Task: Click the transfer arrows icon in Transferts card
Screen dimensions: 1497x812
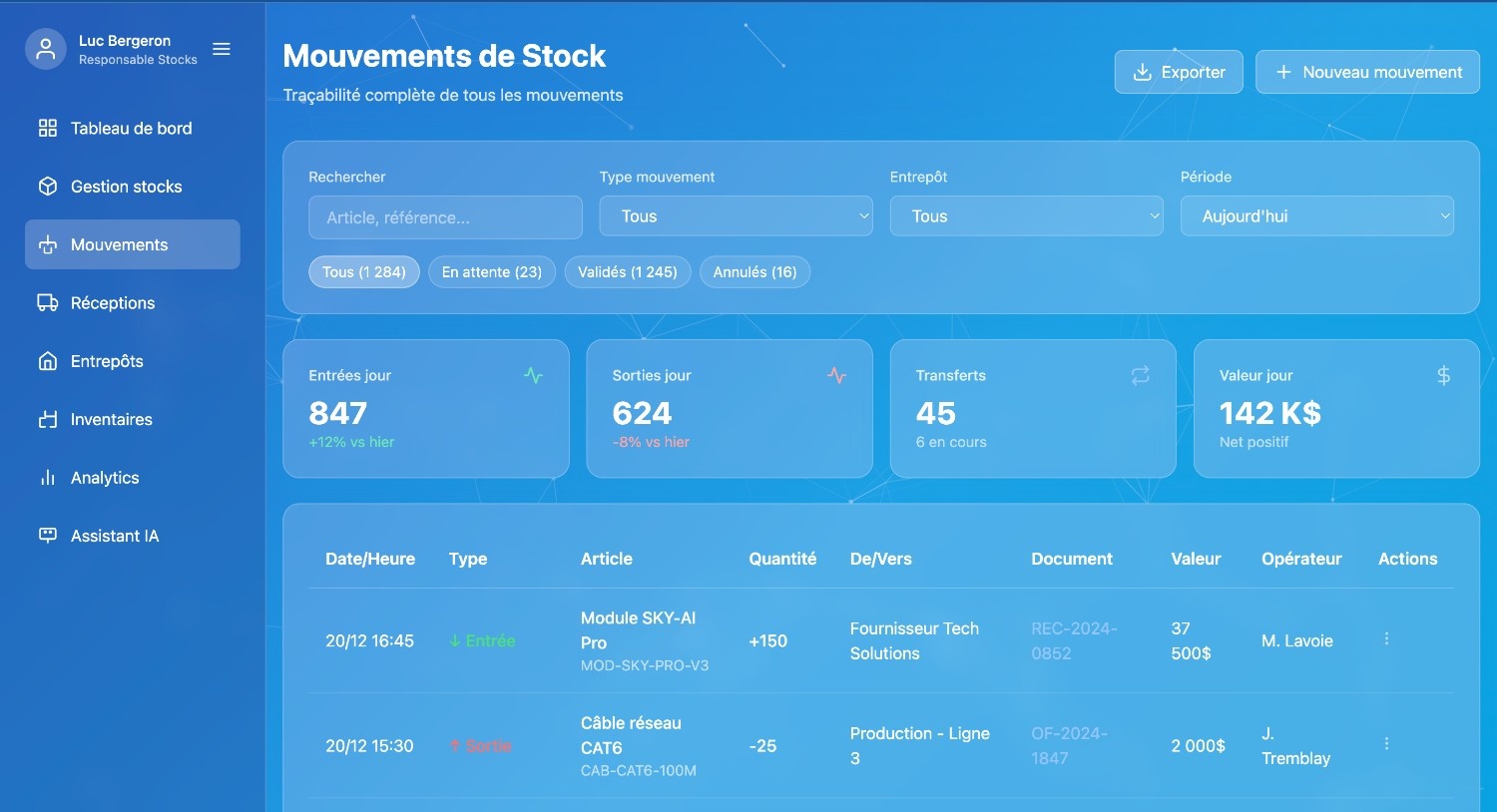Action: tap(1140, 375)
